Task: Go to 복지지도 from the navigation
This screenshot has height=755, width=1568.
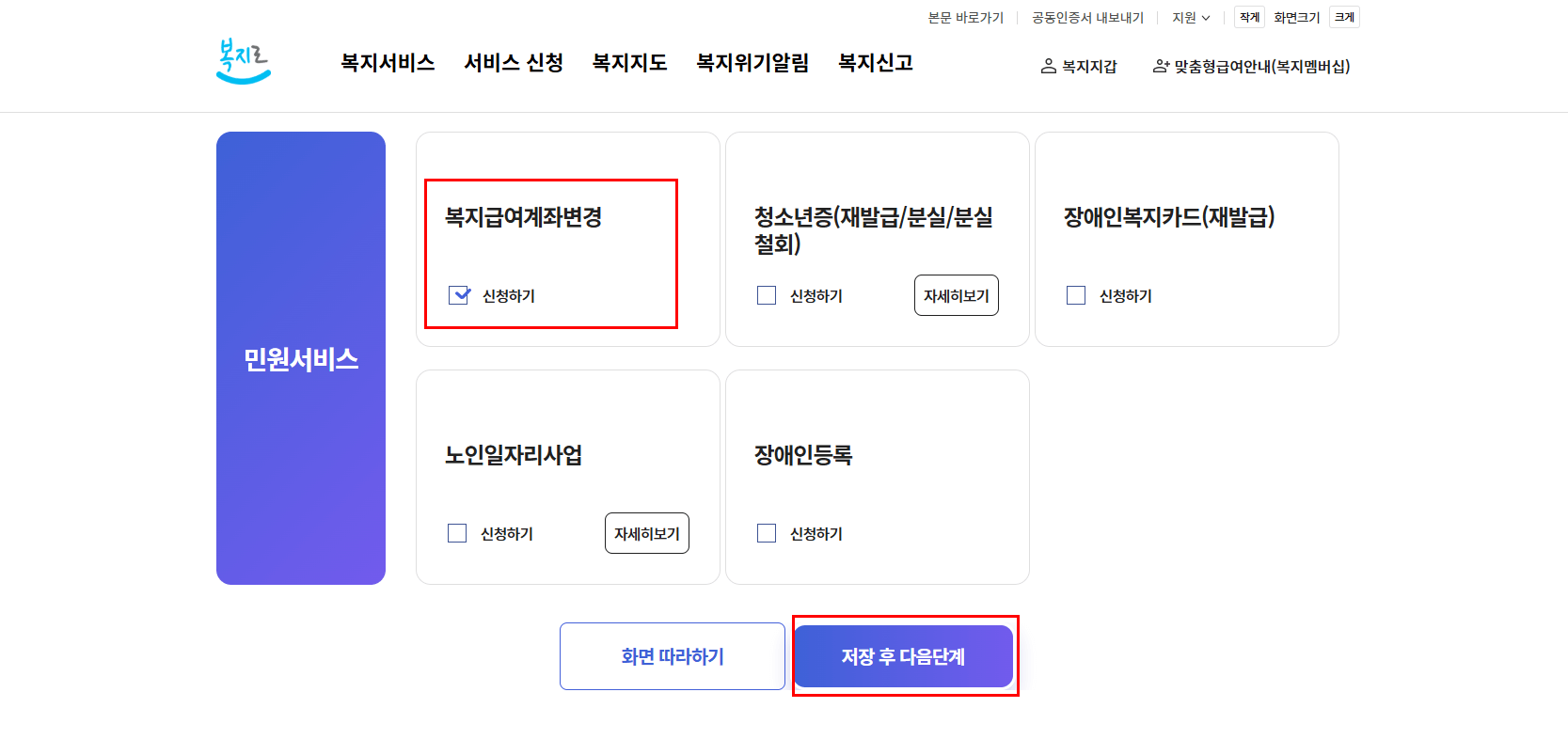Action: pos(628,62)
